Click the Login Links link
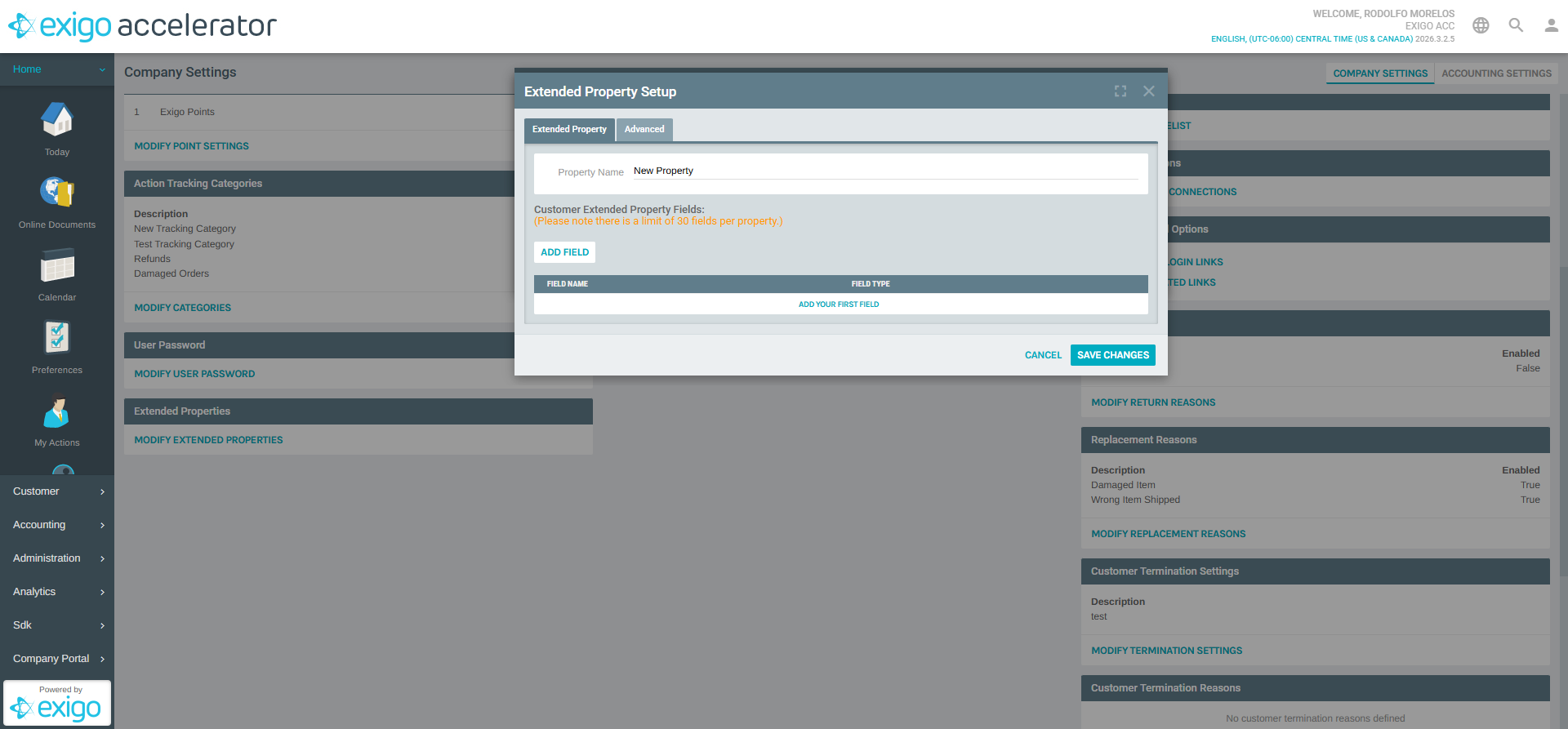This screenshot has height=729, width=1568. pos(1196,262)
